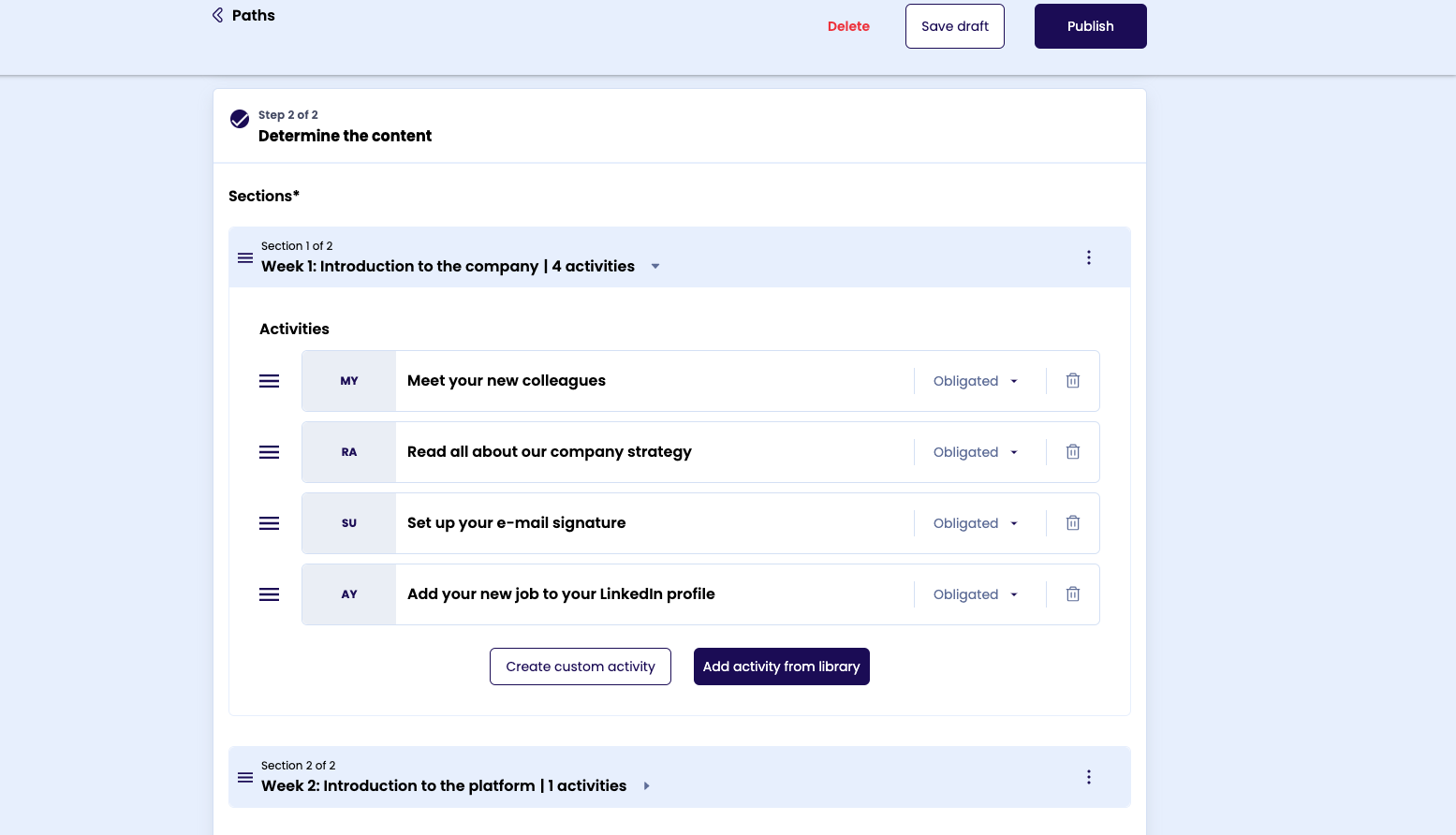
Task: Trash the LinkedIn profile activity
Action: pyautogui.click(x=1073, y=594)
